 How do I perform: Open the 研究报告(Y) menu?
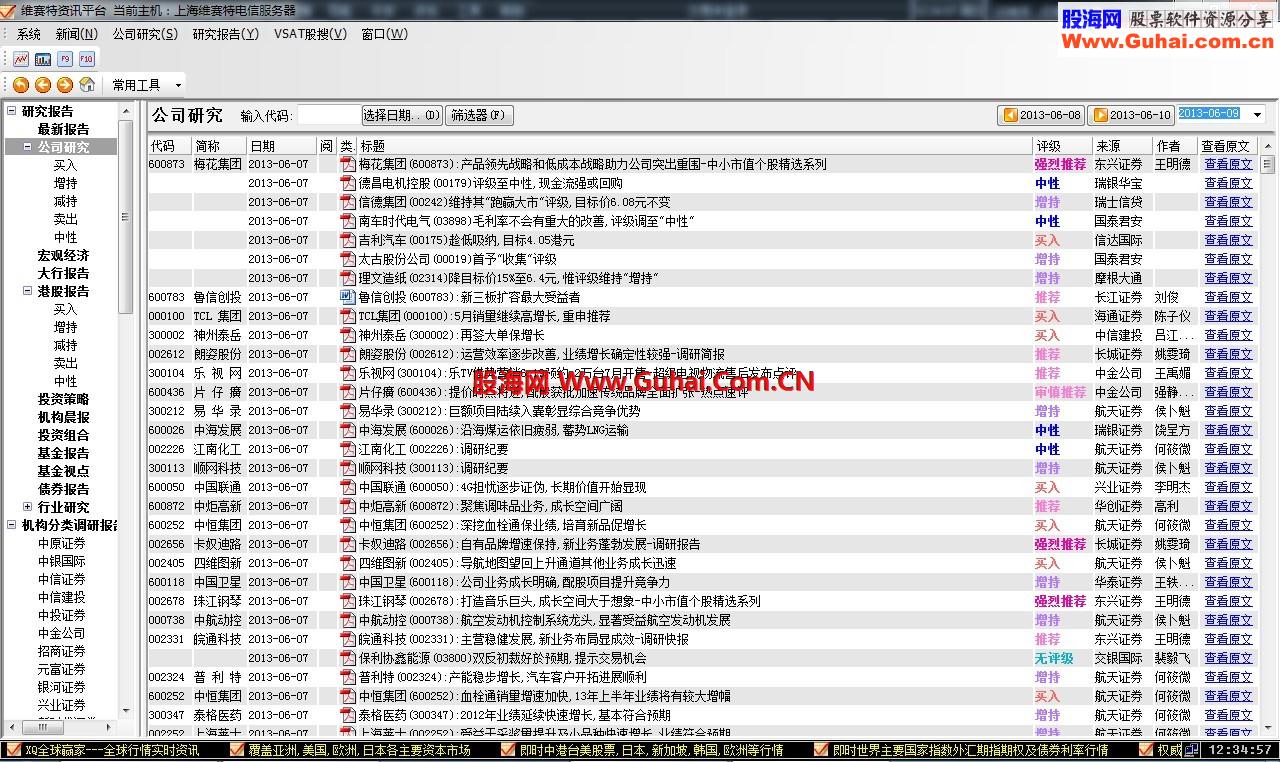click(x=225, y=34)
